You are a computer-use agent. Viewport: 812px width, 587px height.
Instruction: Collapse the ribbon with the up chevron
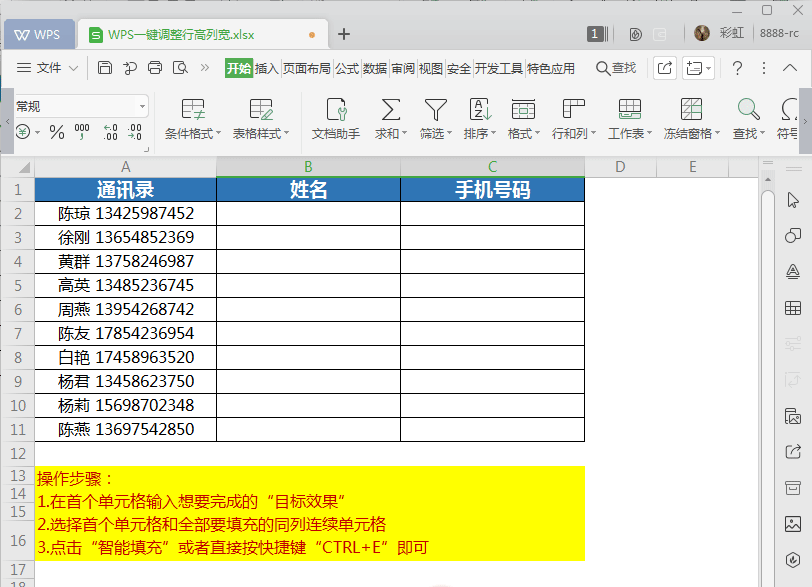click(x=790, y=68)
